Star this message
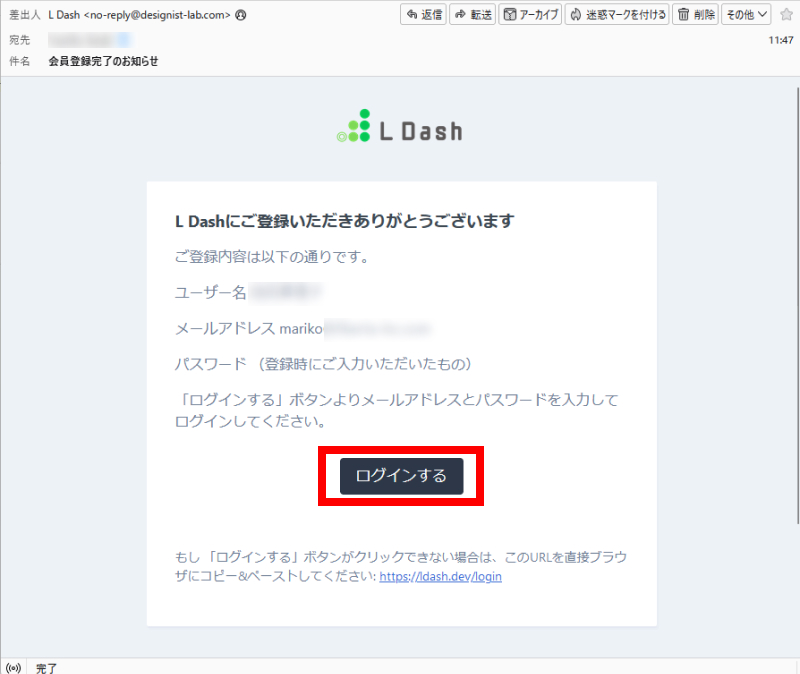 click(x=786, y=15)
